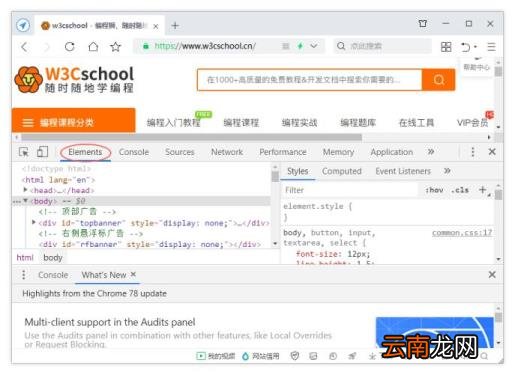Click the page horizontal scrollbar
515x375 pixels.
point(192,137)
